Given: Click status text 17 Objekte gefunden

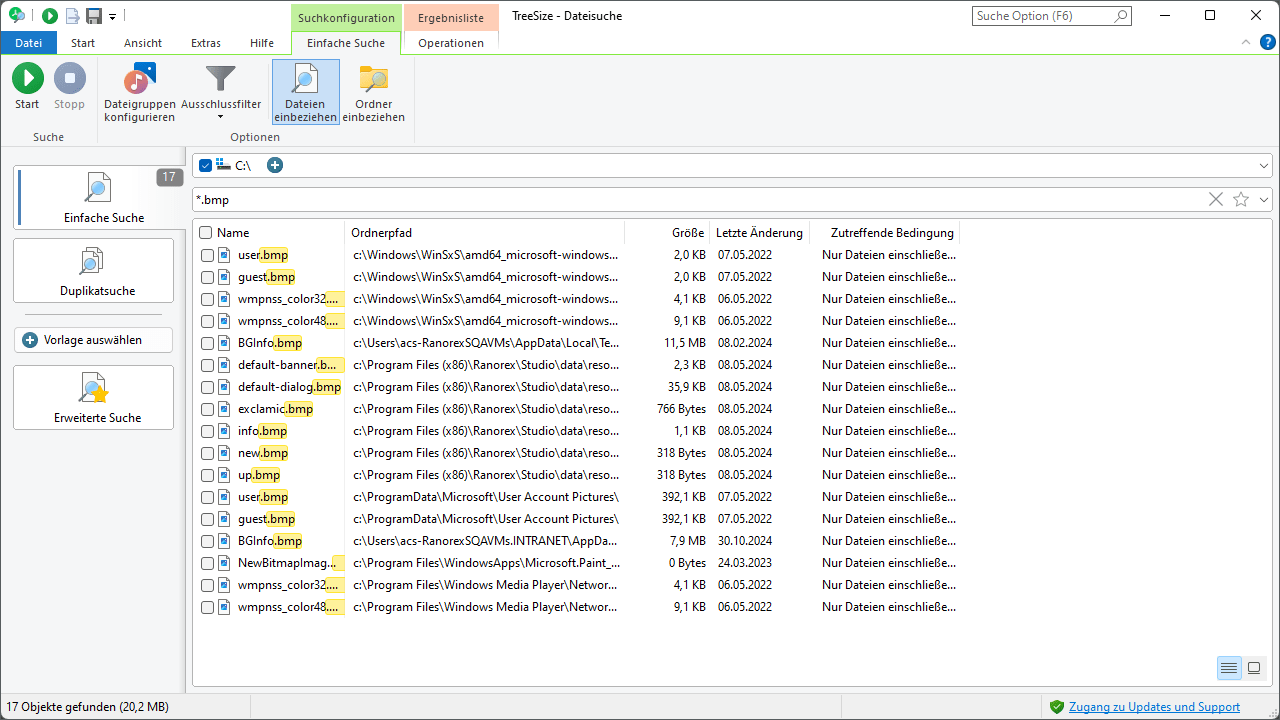Looking at the screenshot, I should (88, 707).
